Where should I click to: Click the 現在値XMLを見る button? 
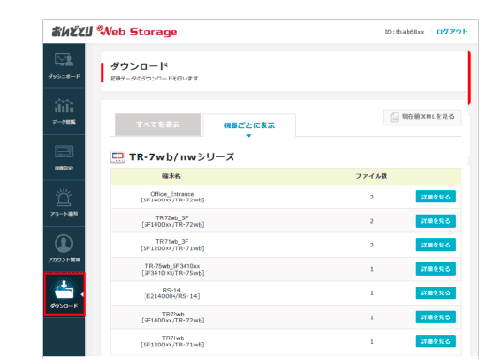(422, 117)
